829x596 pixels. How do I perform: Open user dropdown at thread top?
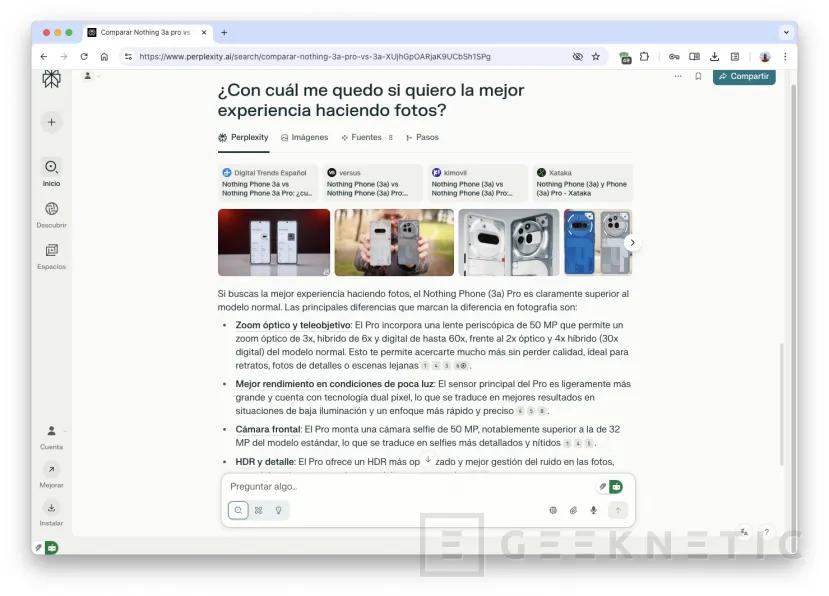[91, 76]
